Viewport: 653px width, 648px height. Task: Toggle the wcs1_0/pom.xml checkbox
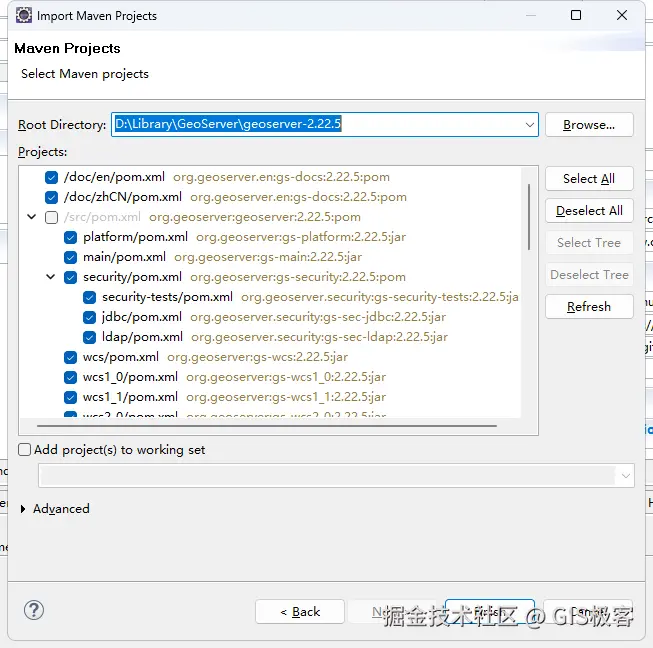[71, 377]
